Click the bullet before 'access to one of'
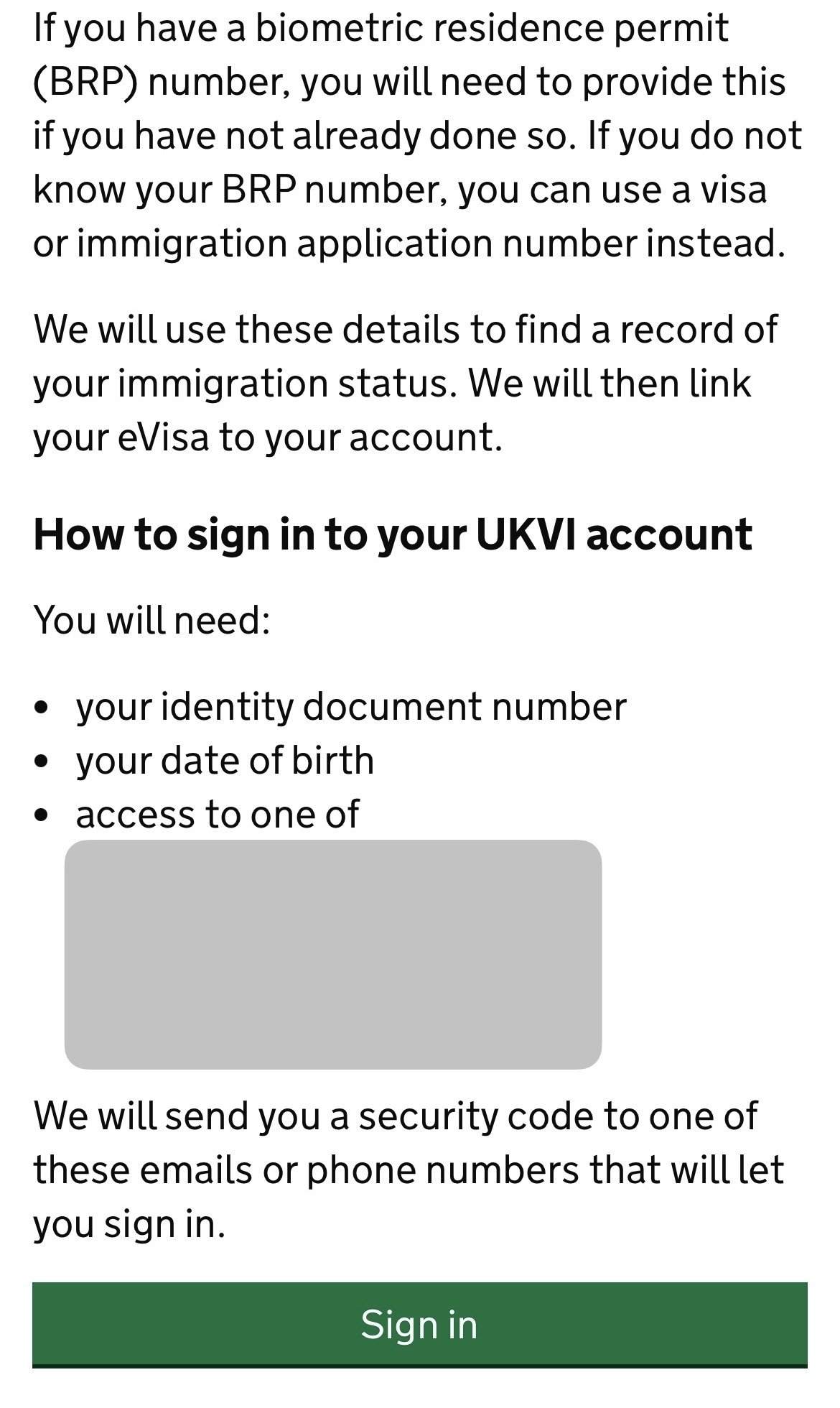The width and height of the screenshot is (840, 1408). point(42,816)
